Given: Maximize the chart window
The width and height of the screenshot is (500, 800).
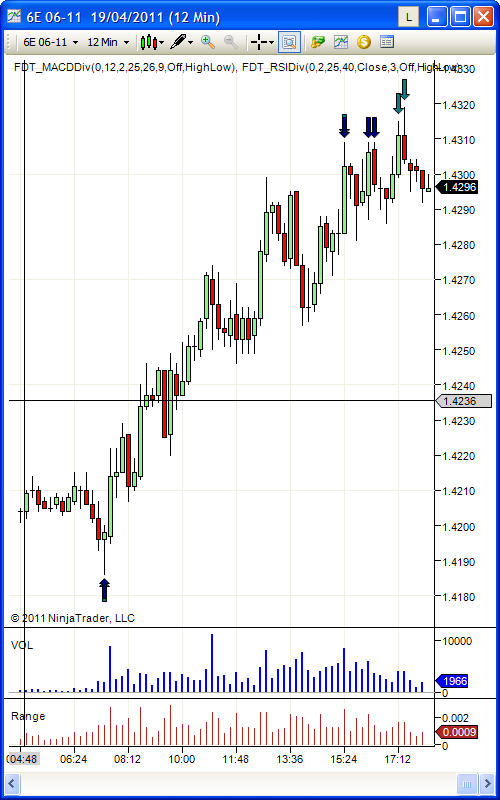Looking at the screenshot, I should click(x=460, y=17).
